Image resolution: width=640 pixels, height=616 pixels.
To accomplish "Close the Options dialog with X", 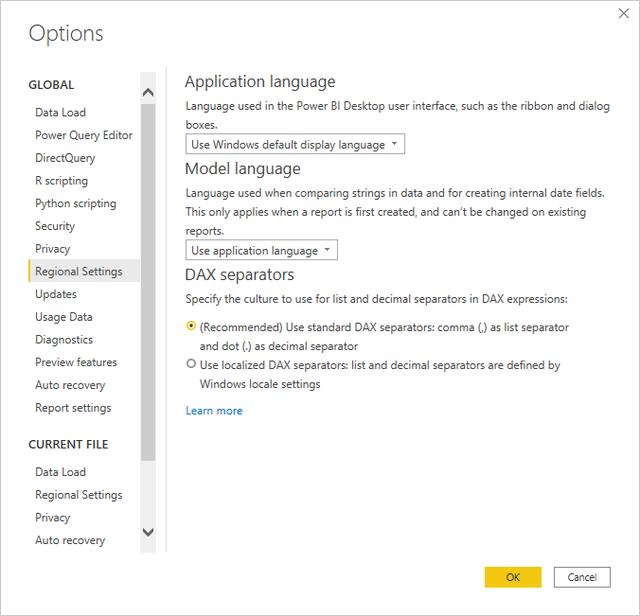I will coord(623,13).
